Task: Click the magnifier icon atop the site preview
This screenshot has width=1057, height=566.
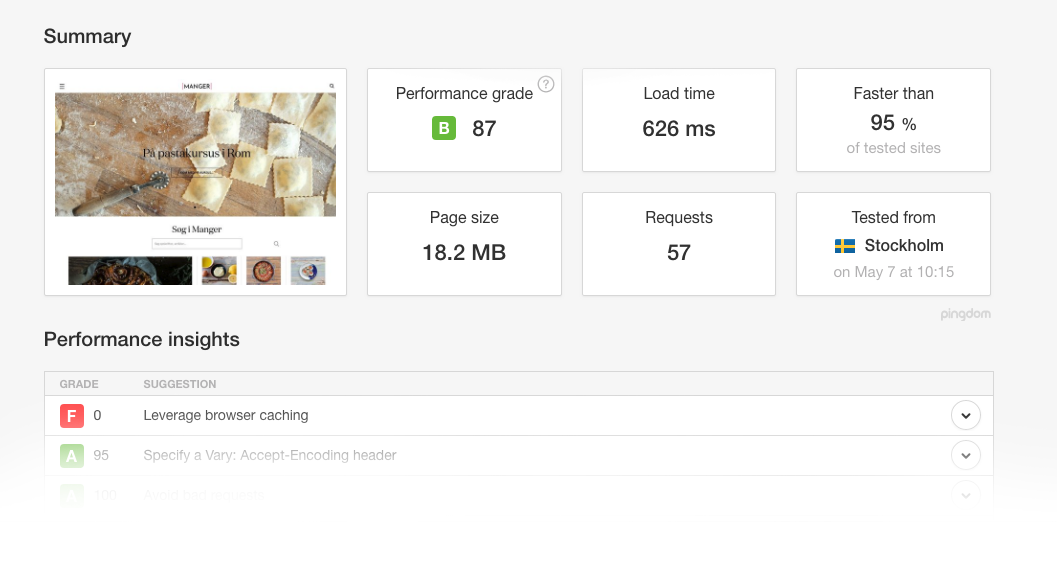Action: (x=332, y=87)
